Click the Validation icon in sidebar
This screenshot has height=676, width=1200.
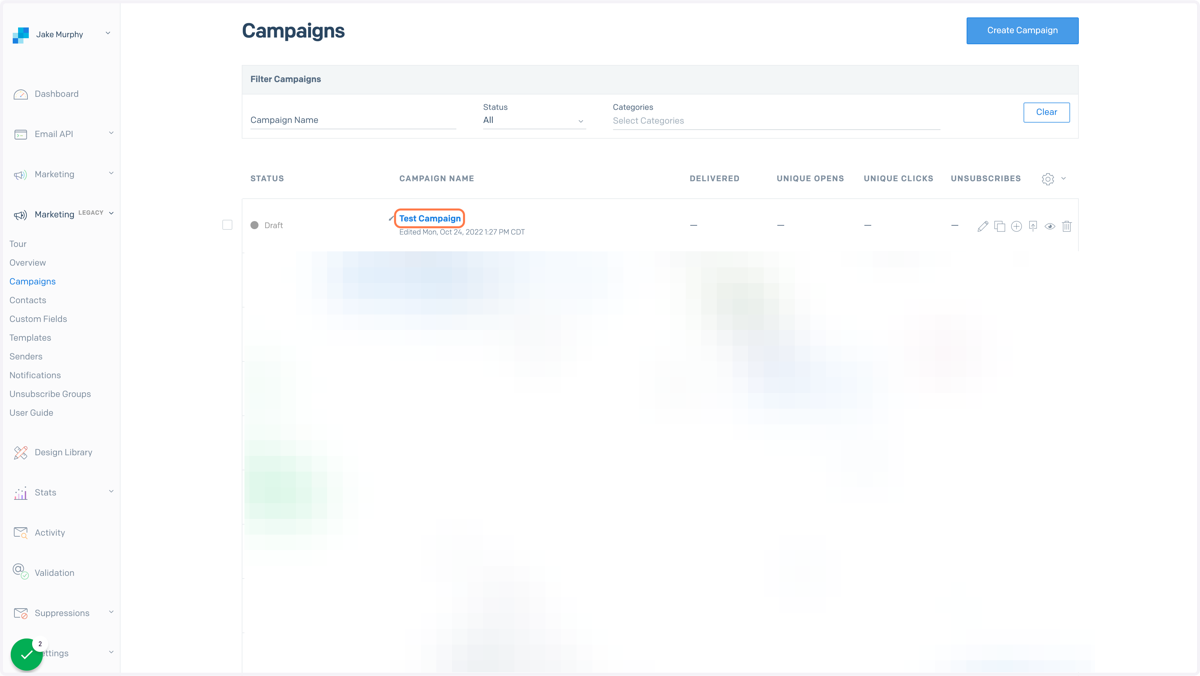point(20,572)
